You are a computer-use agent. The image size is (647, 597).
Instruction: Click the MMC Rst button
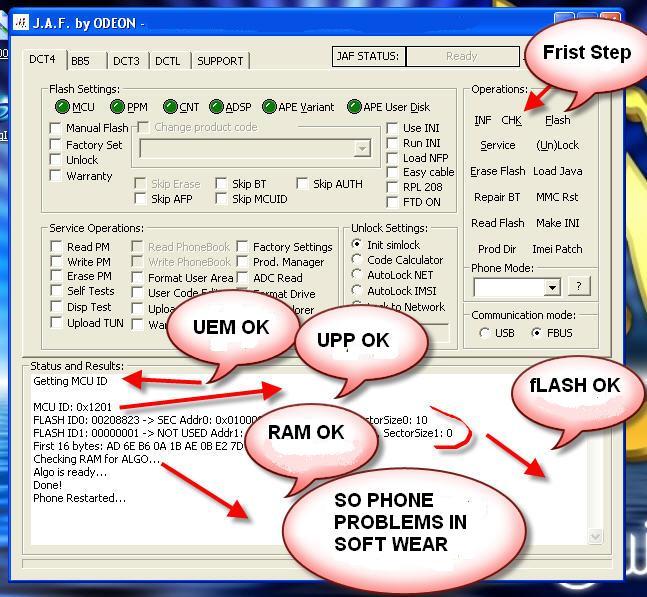click(557, 197)
